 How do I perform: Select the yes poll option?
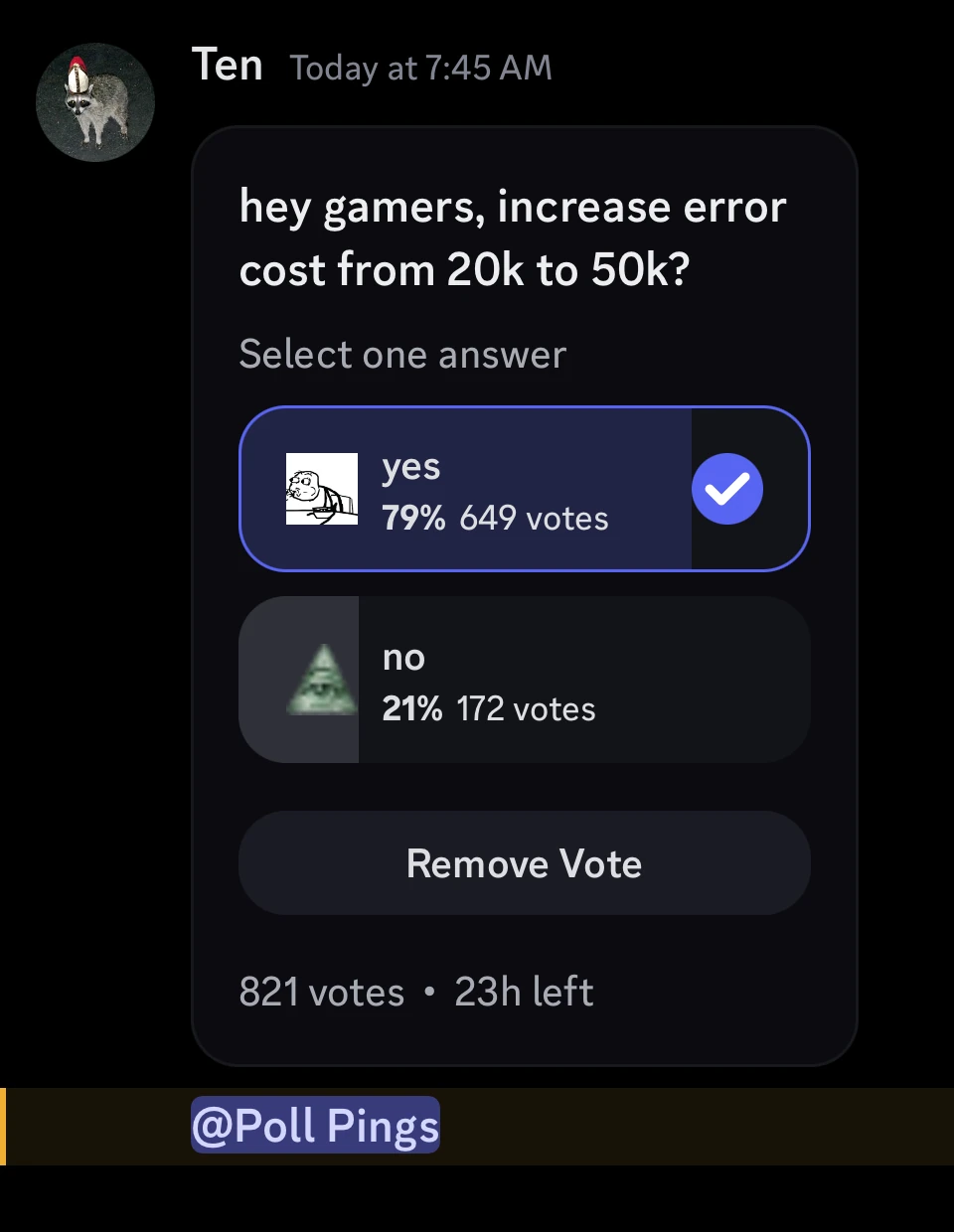click(525, 488)
